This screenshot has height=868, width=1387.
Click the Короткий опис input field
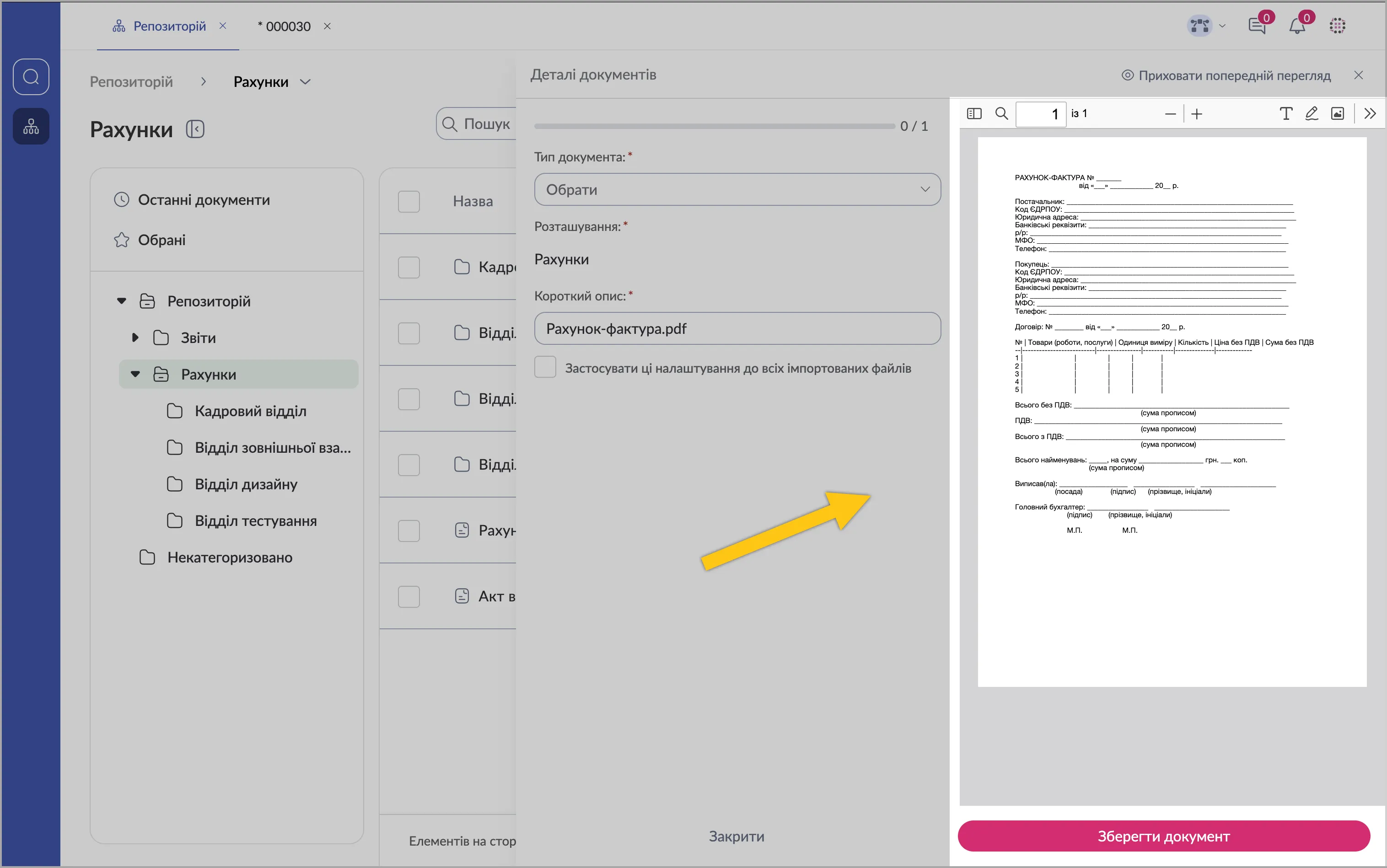coord(737,329)
